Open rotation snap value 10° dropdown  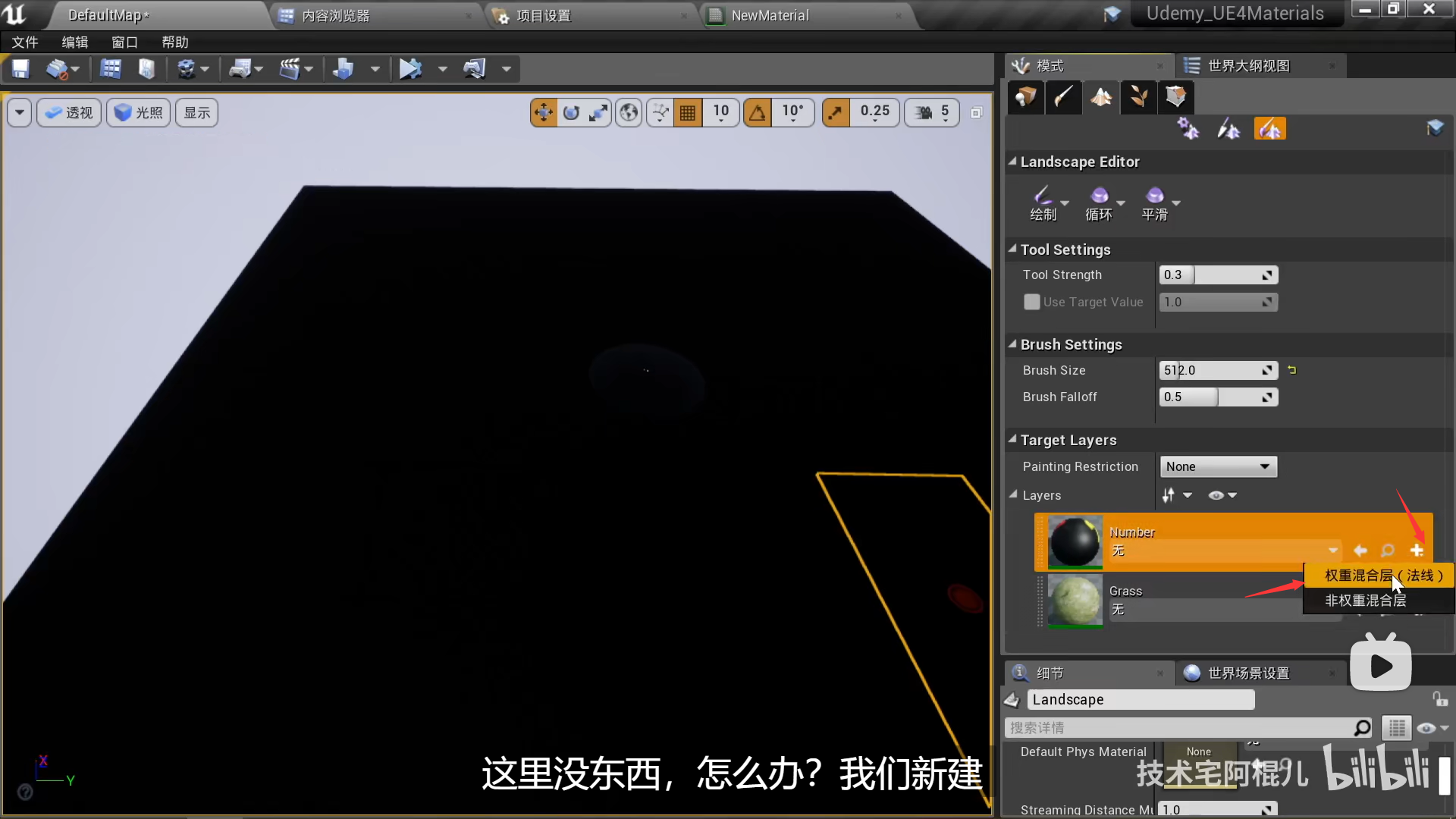pyautogui.click(x=792, y=113)
